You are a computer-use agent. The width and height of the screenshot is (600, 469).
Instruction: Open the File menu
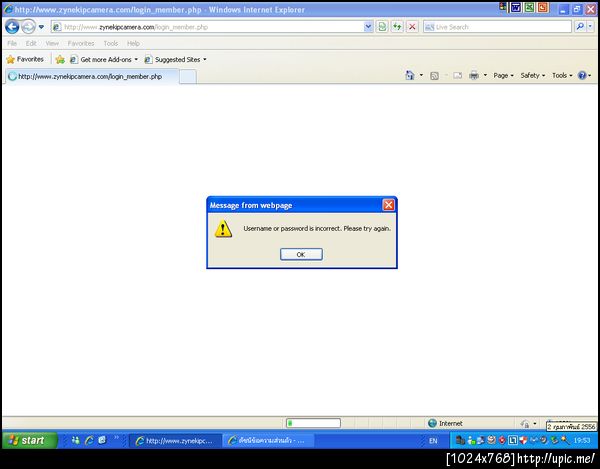click(12, 44)
